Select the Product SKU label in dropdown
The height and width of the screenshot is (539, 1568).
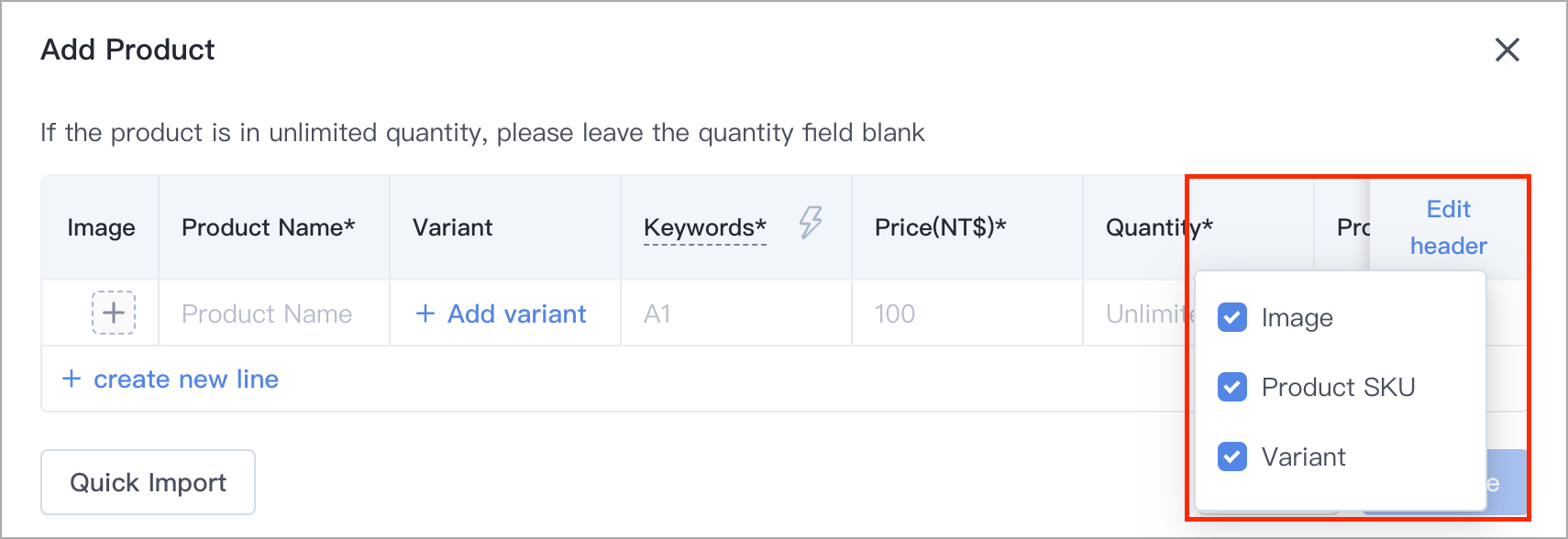[1339, 387]
